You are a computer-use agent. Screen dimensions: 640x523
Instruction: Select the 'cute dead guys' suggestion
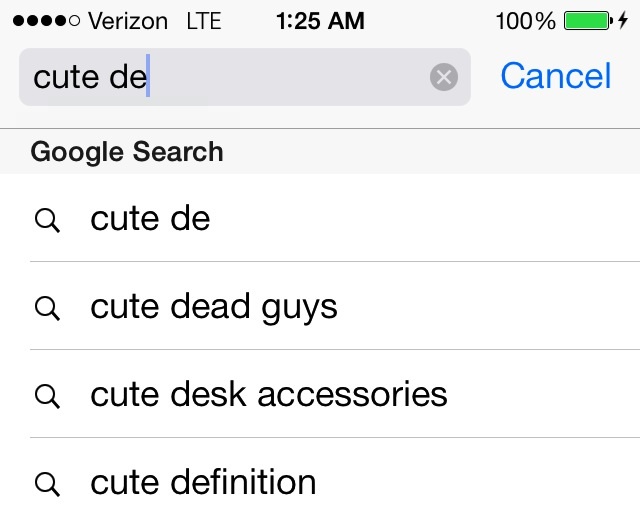click(x=320, y=306)
